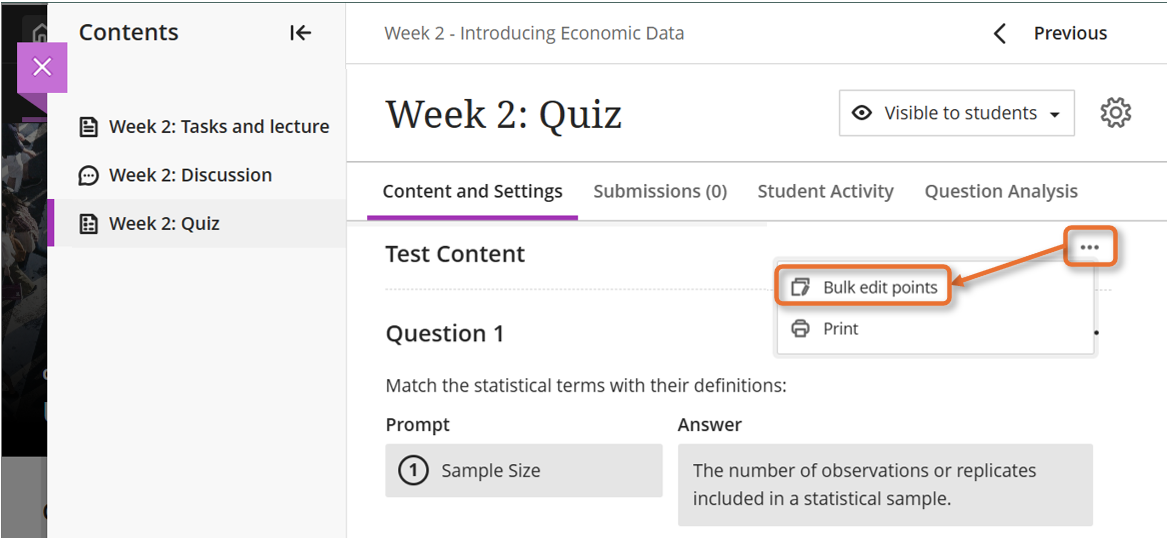The image size is (1167, 538).
Task: Select the Content and Settings tab
Action: [472, 191]
